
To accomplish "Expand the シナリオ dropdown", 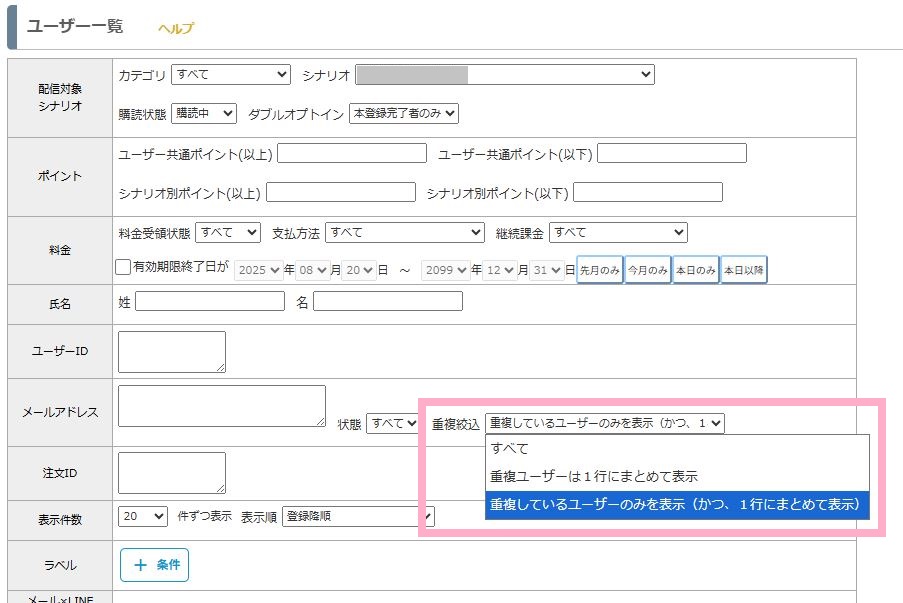I will (504, 75).
